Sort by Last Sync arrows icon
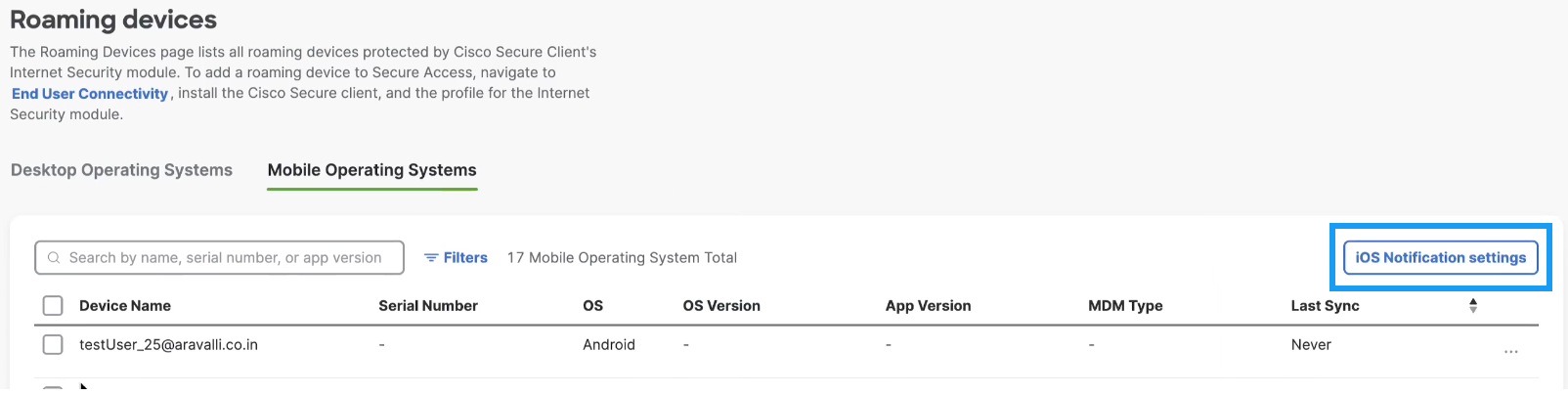The width and height of the screenshot is (1568, 395). tap(1473, 306)
